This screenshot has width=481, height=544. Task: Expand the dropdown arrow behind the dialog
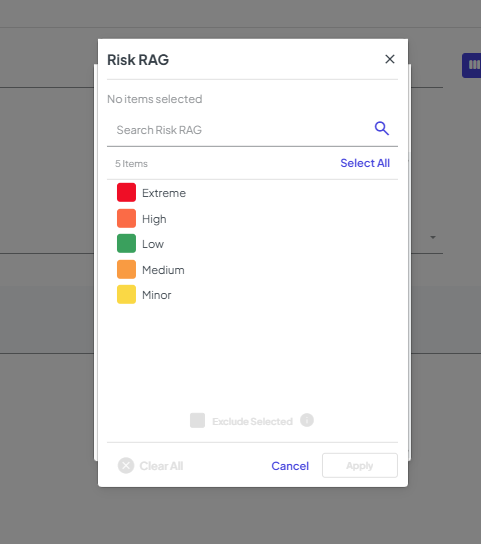click(433, 238)
